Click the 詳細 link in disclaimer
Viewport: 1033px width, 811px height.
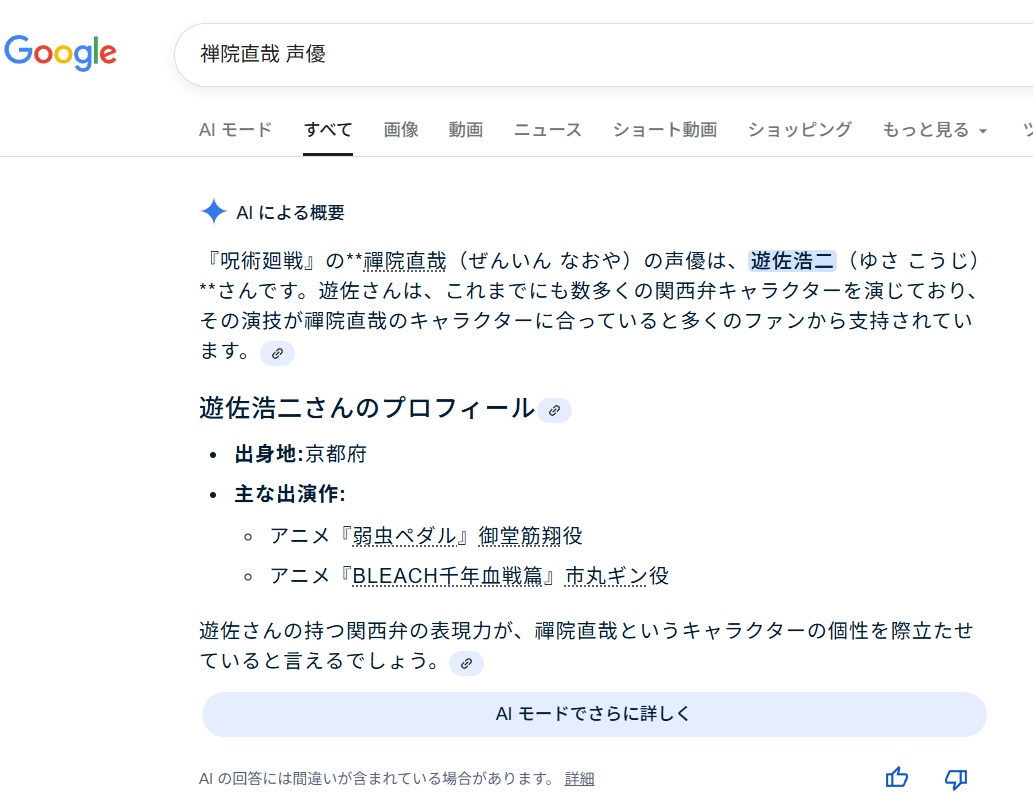tap(580, 779)
